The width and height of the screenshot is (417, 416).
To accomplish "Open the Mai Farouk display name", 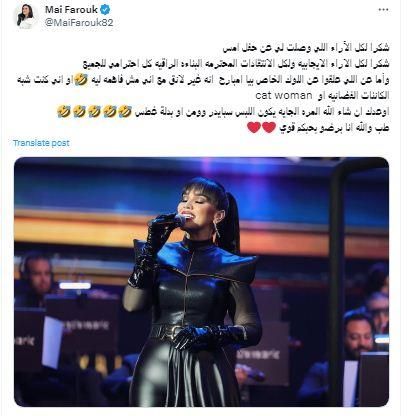I will pyautogui.click(x=71, y=10).
